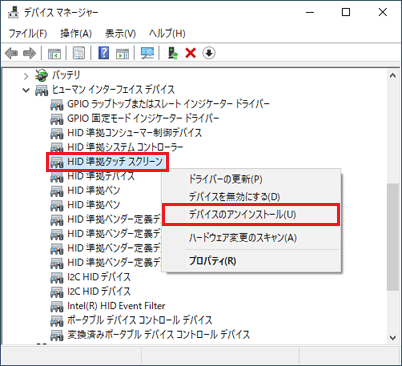402x366 pixels.
Task: Select ポータブル デバイス コントロール デバイス
Action: pos(140,320)
